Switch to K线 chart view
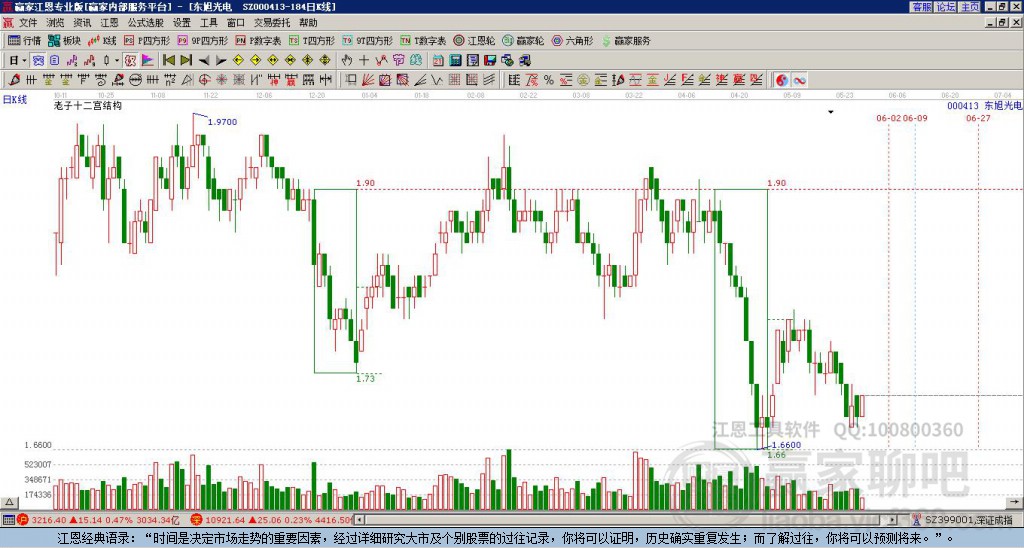Viewport: 1024px width, 548px height. 103,40
